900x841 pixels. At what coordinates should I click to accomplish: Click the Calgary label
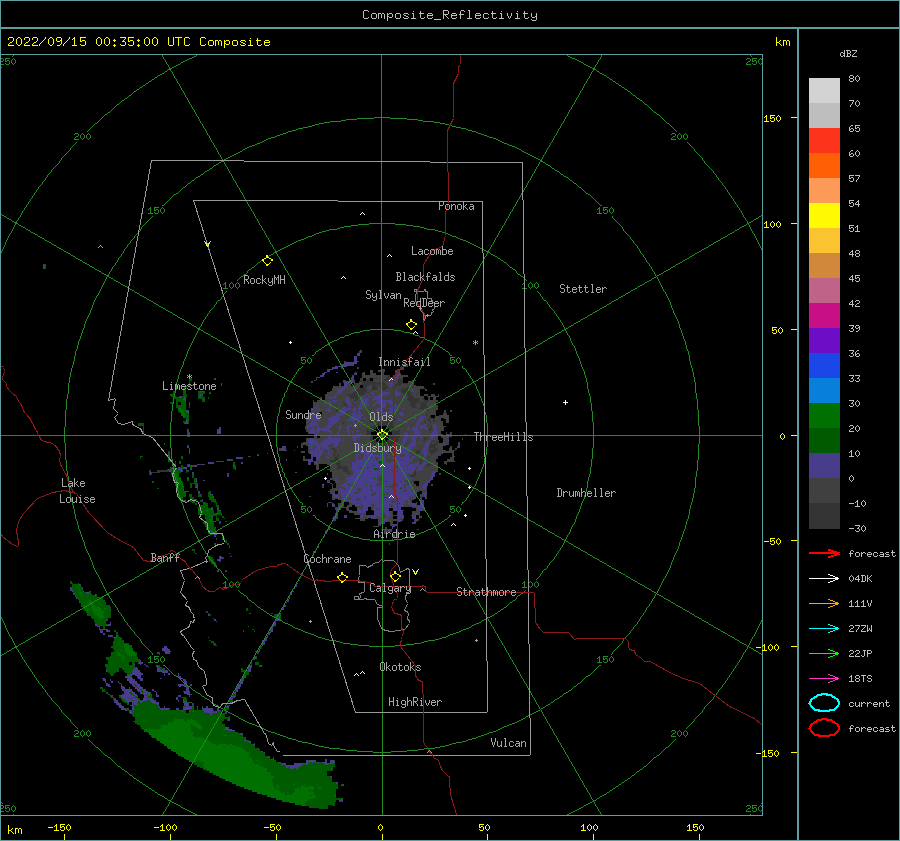[390, 588]
